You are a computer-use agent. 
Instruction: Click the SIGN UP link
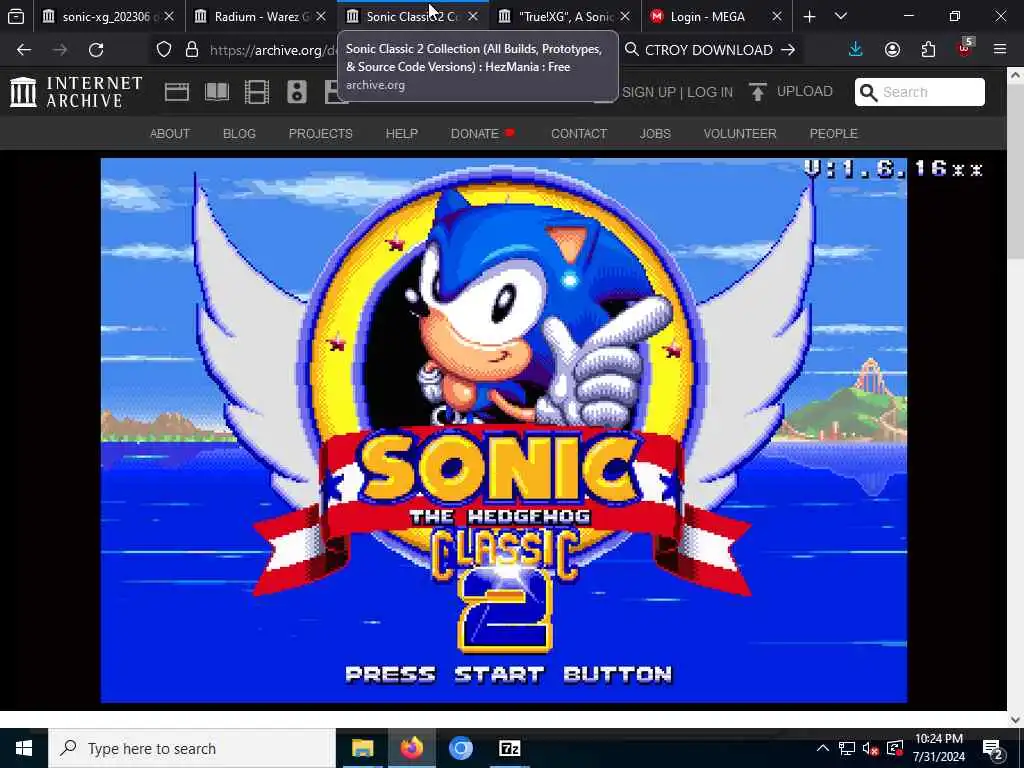pos(648,92)
